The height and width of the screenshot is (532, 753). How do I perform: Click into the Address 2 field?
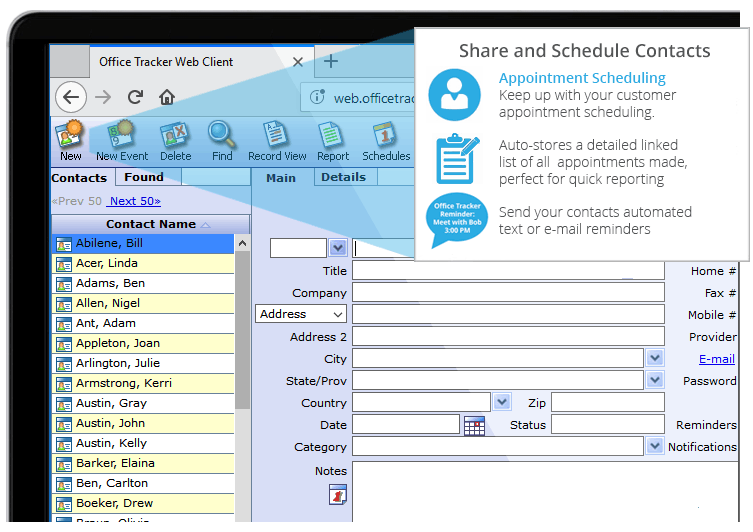coord(508,336)
